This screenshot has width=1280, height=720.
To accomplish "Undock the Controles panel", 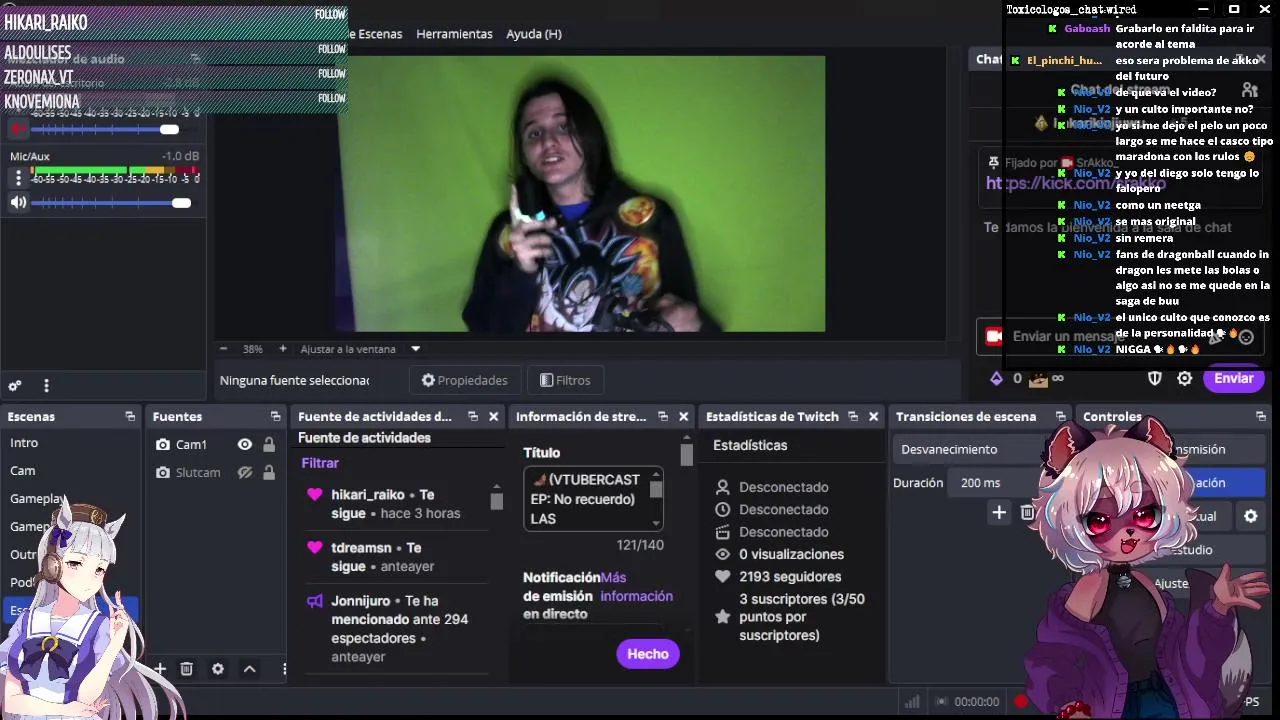I will [x=1261, y=417].
